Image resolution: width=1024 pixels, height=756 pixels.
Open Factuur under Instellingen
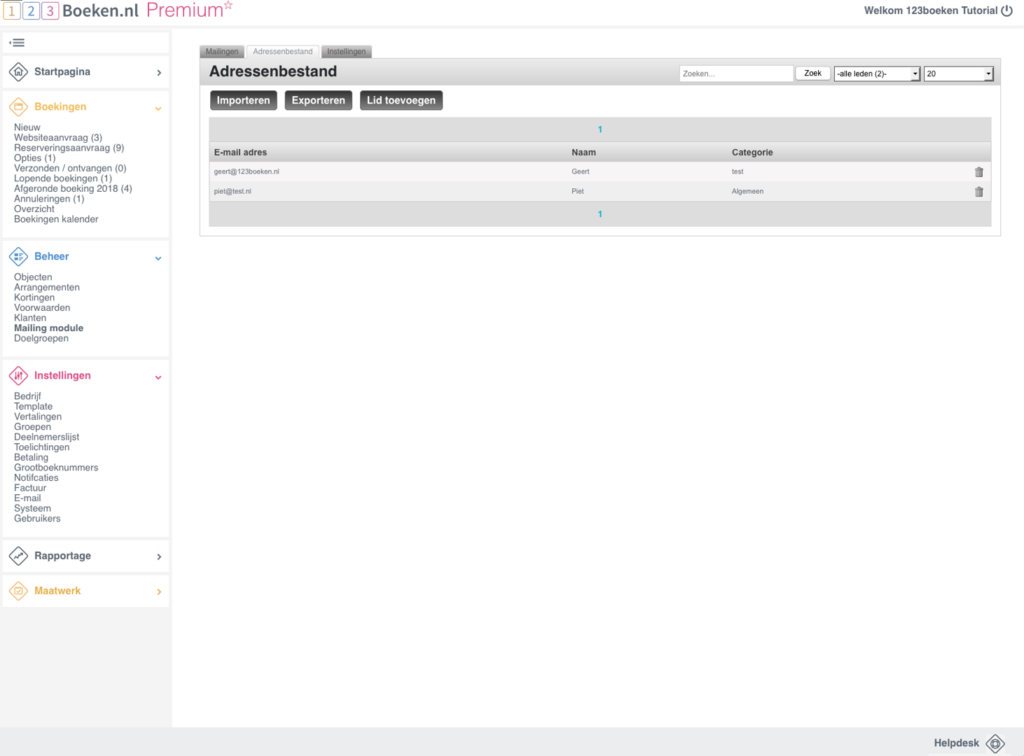coord(30,488)
